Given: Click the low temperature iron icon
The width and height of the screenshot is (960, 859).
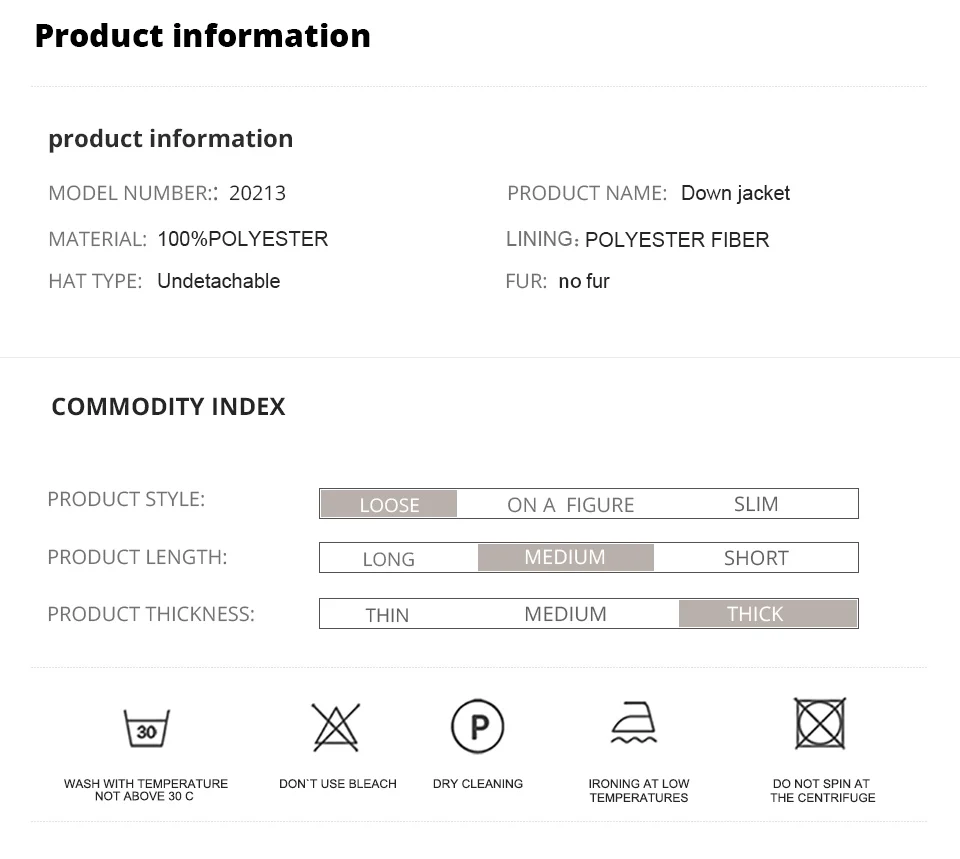Looking at the screenshot, I should [634, 722].
